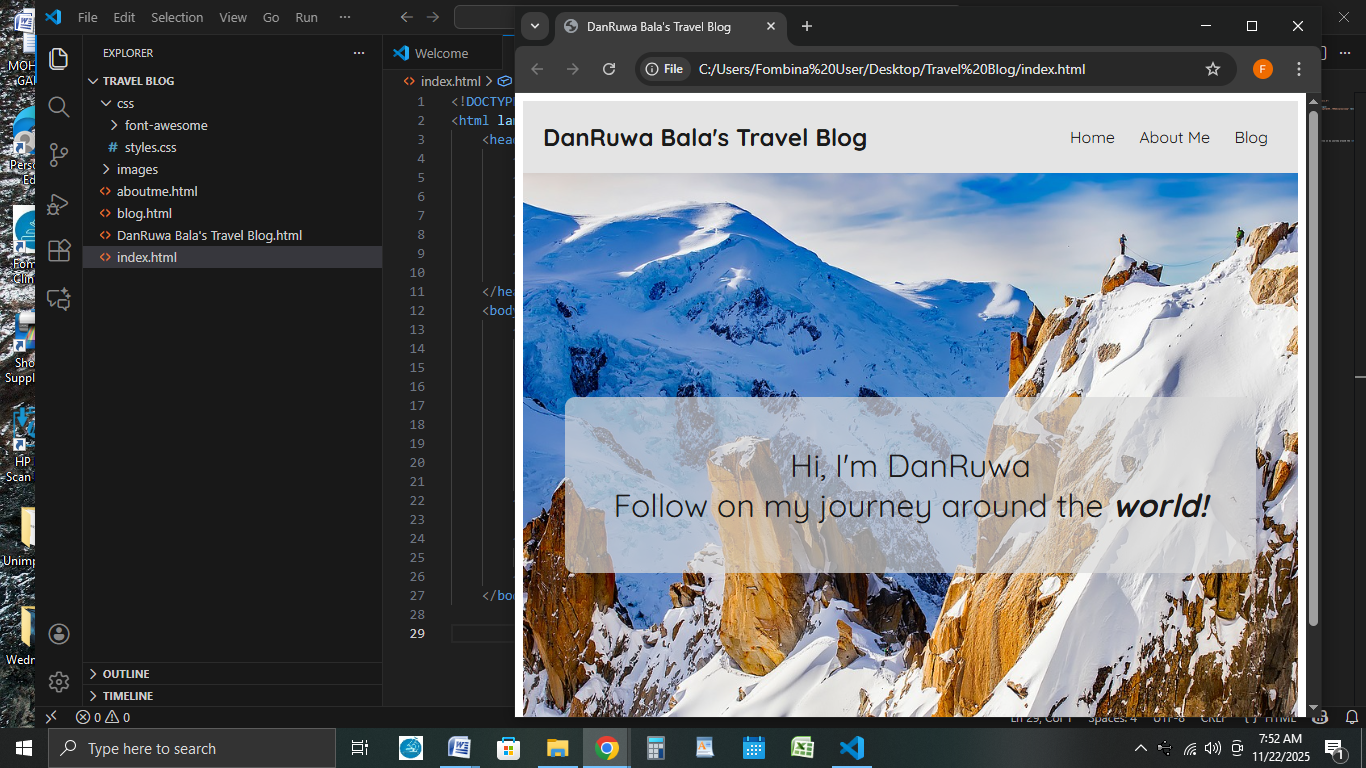The height and width of the screenshot is (768, 1366).
Task: Open the Run menu
Action: pos(306,17)
